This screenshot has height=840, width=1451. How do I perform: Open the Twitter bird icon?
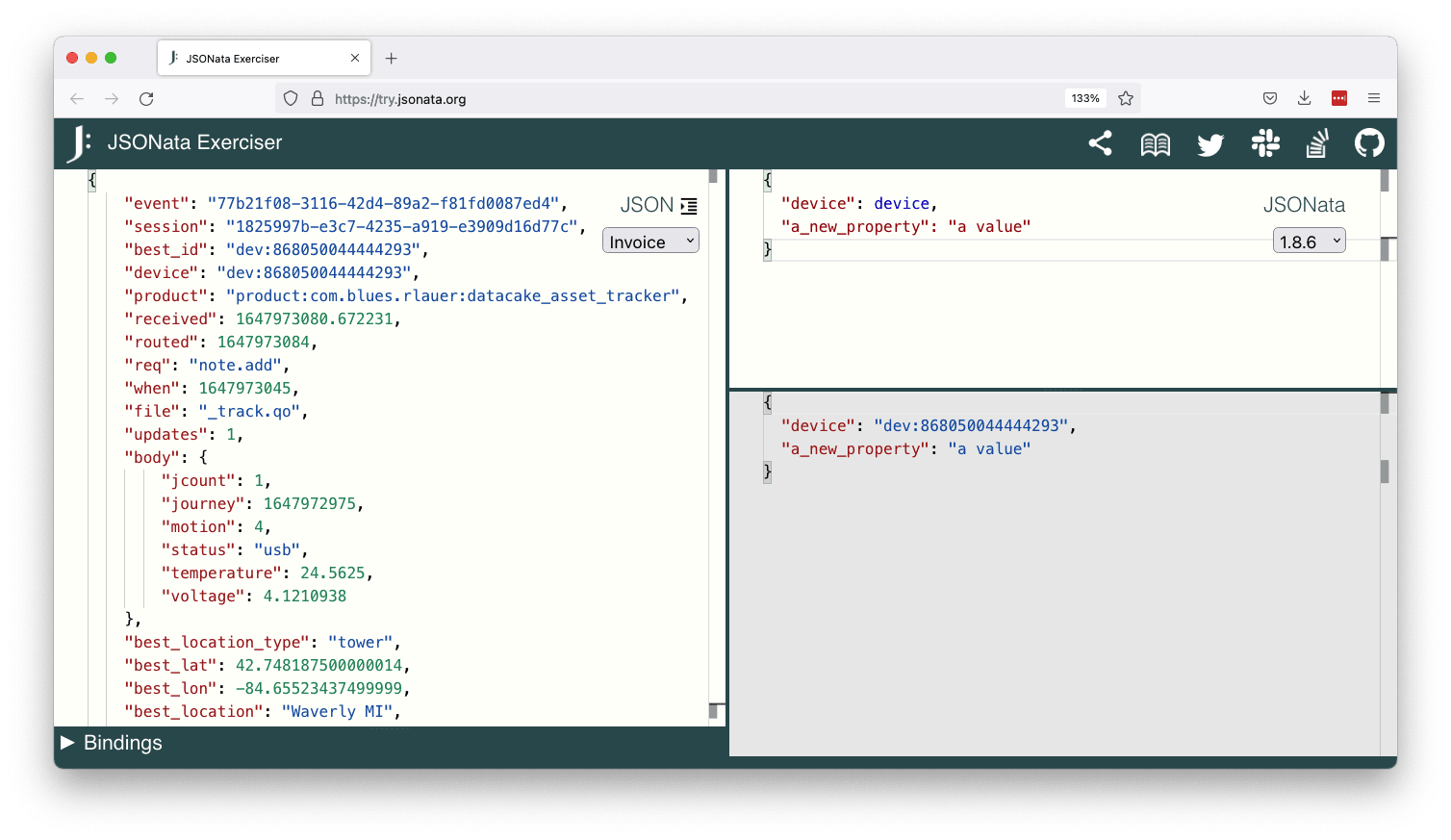[x=1210, y=144]
